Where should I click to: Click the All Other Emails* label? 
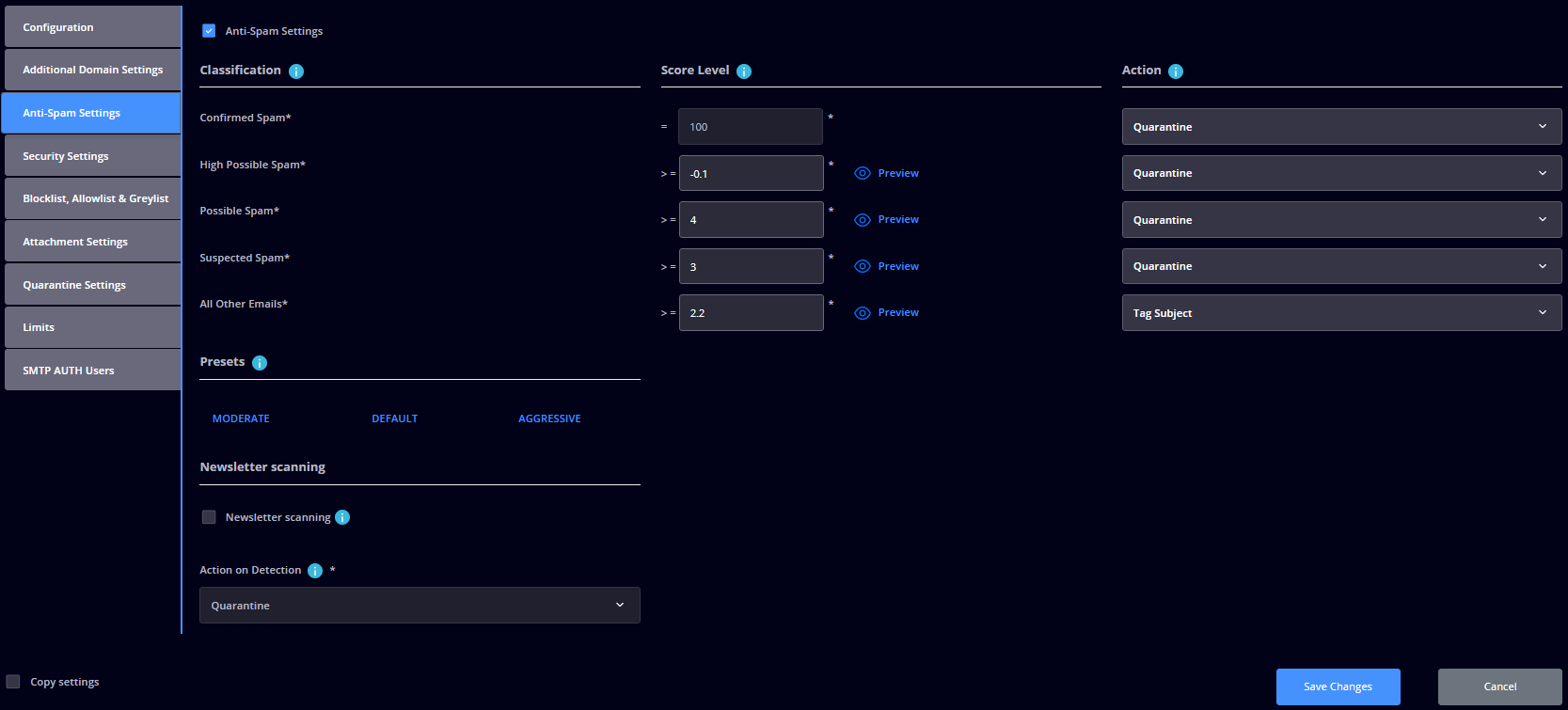pyautogui.click(x=244, y=304)
